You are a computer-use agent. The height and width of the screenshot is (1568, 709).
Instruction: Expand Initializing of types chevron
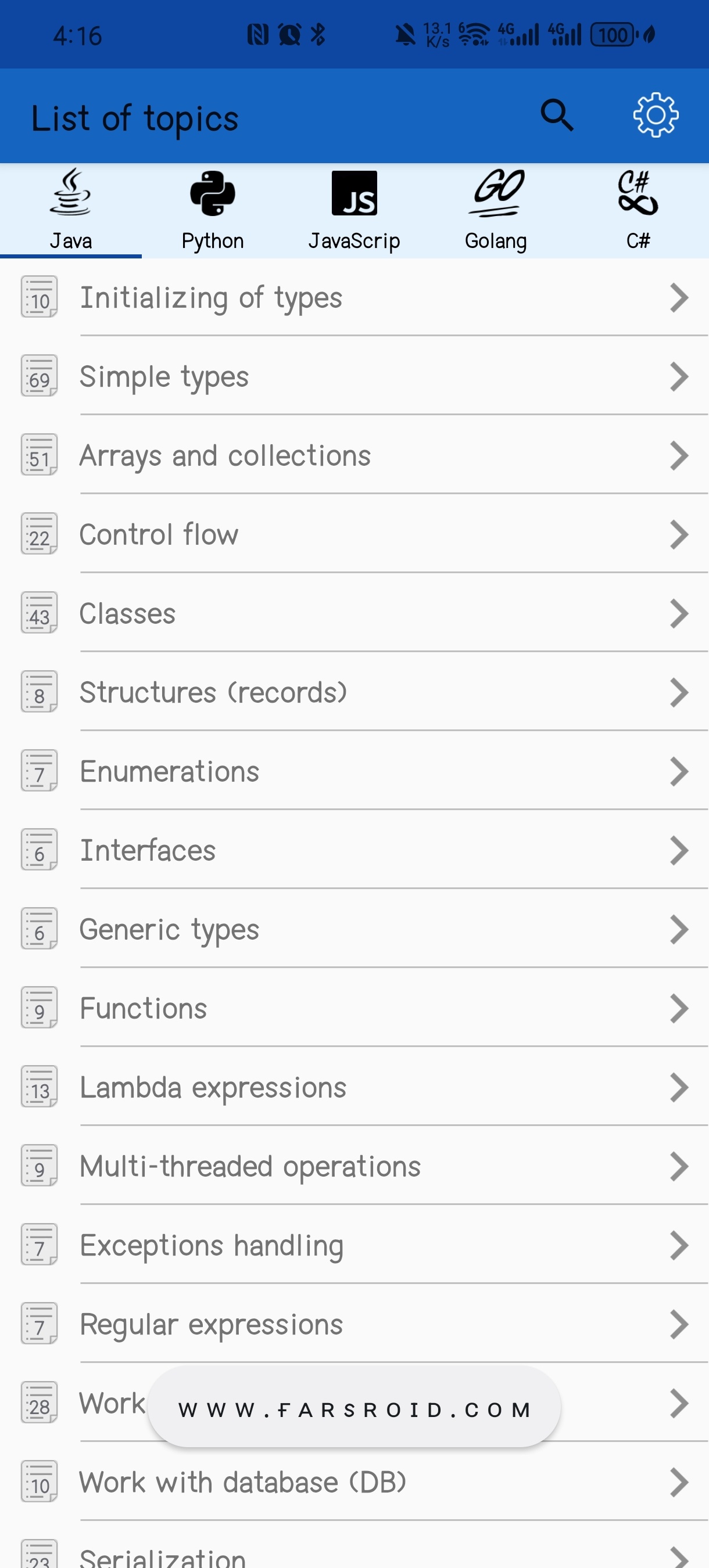click(679, 298)
